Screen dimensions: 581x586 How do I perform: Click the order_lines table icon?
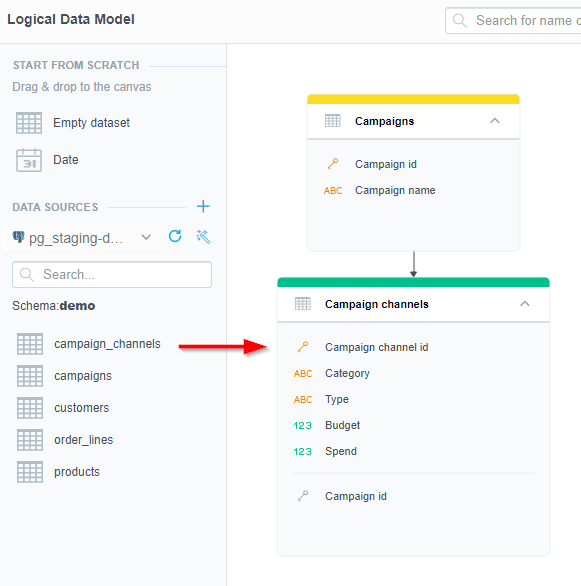point(30,440)
